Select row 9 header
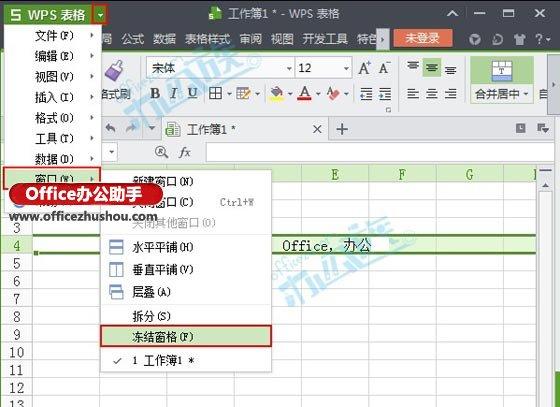This screenshot has height=407, width=560. tap(16, 335)
